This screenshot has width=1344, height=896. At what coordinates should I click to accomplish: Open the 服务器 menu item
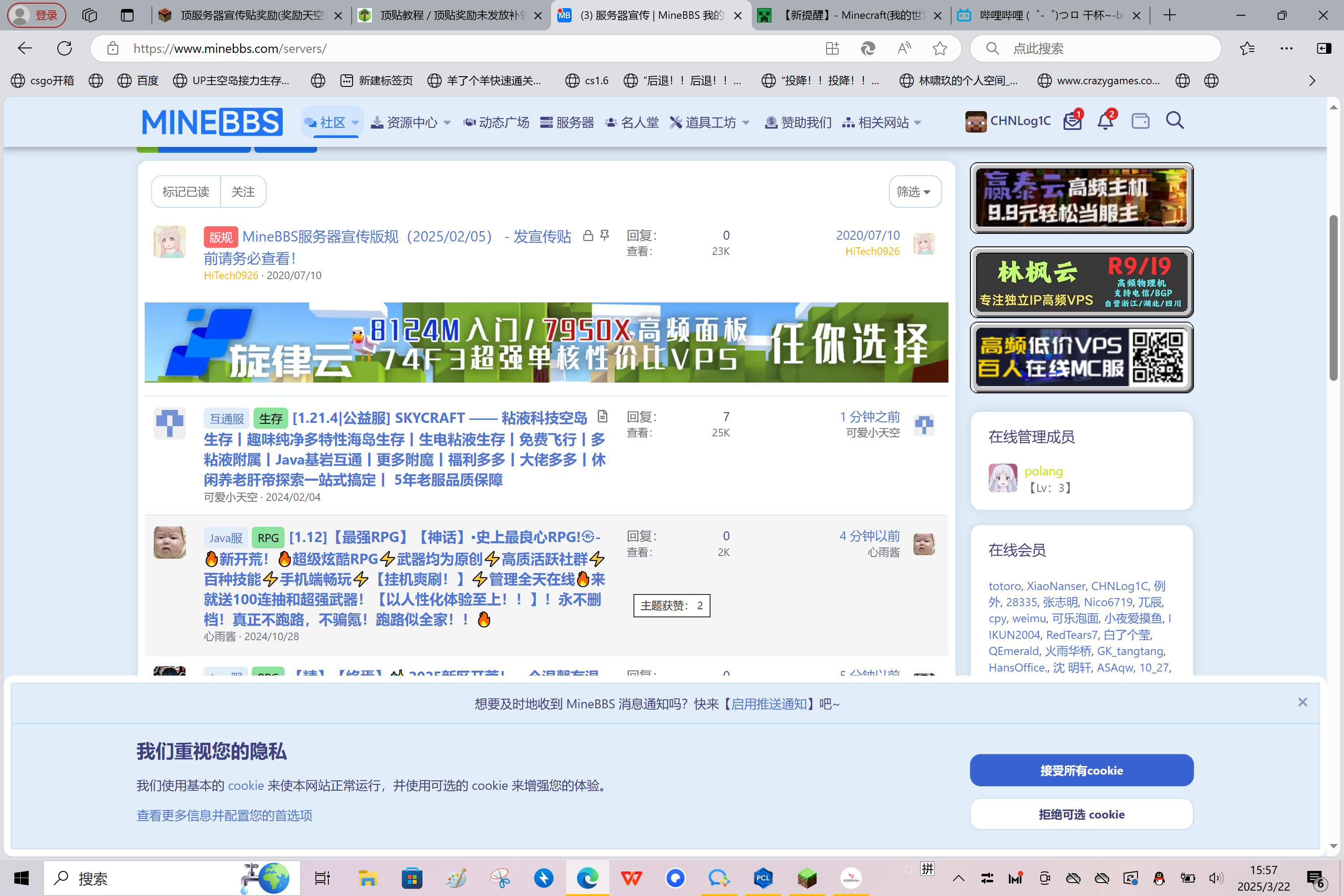click(x=567, y=122)
